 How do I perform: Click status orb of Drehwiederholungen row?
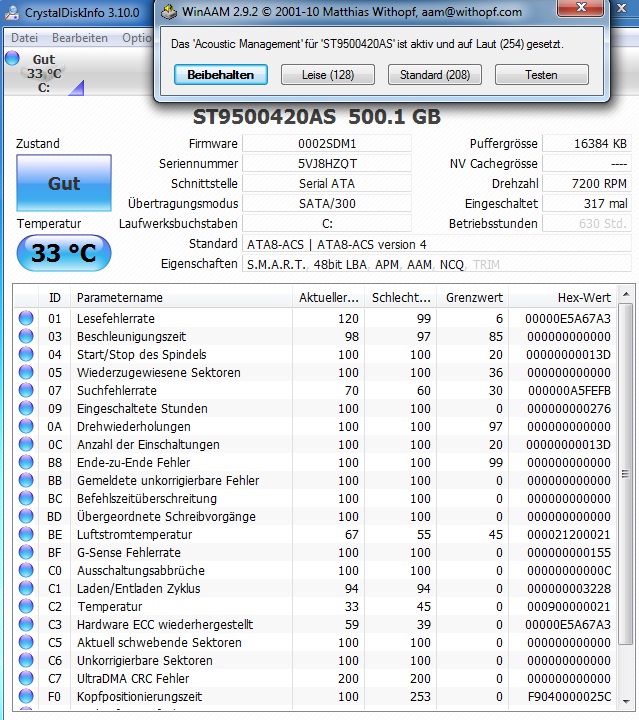point(26,426)
